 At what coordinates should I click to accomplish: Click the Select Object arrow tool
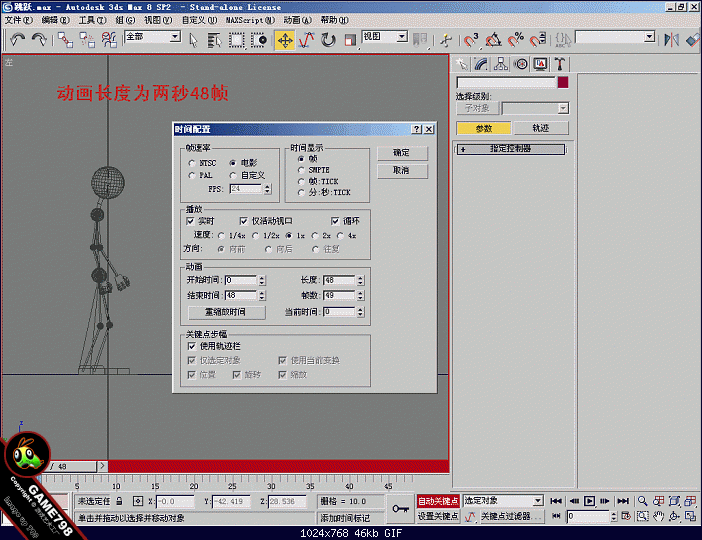(x=194, y=40)
